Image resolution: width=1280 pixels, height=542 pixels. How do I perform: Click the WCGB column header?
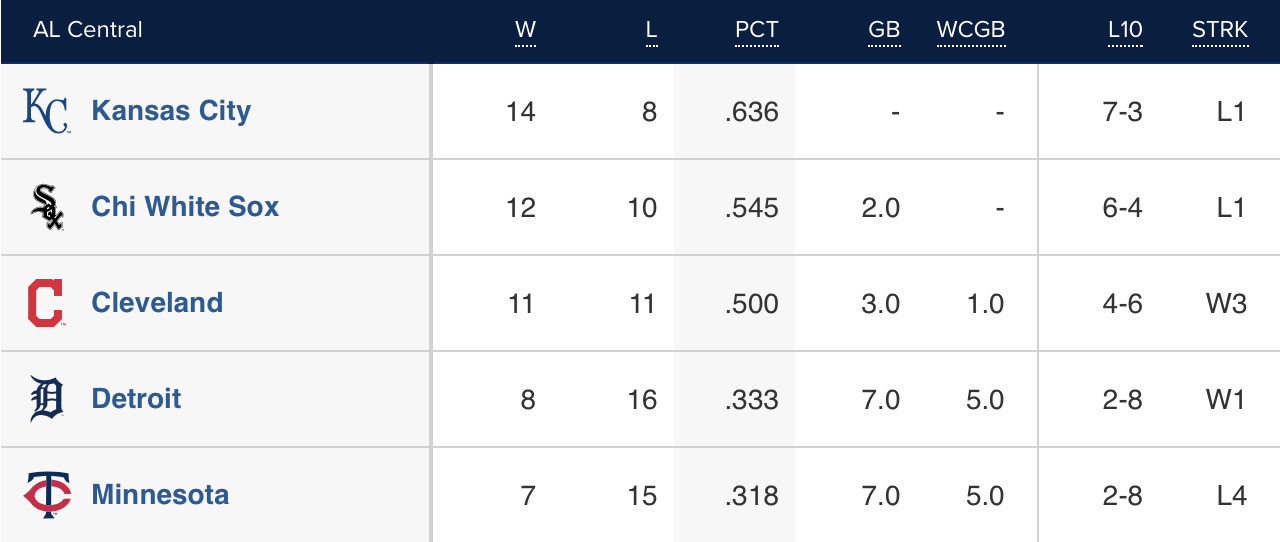click(970, 31)
